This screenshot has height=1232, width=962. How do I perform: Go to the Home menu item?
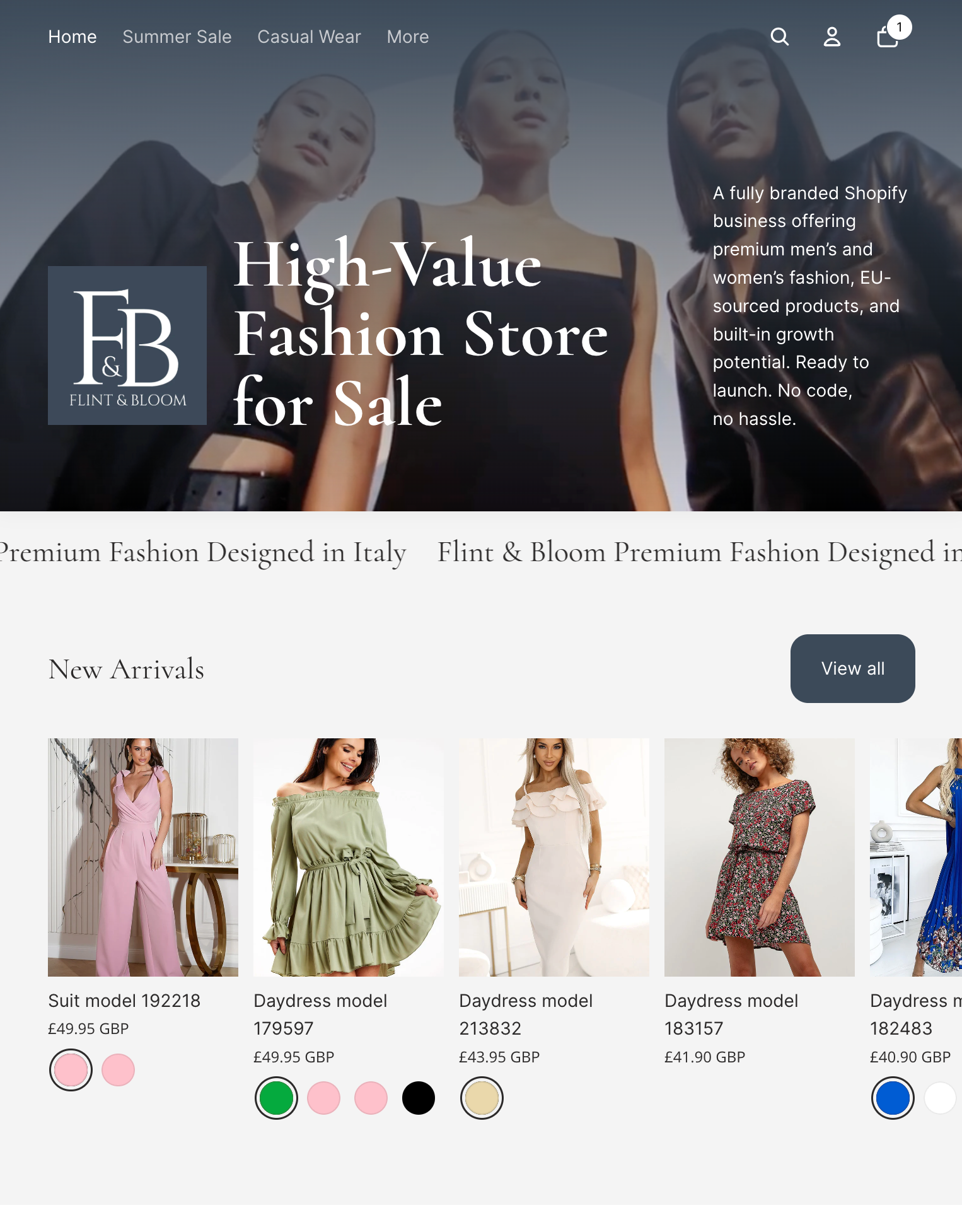click(72, 37)
